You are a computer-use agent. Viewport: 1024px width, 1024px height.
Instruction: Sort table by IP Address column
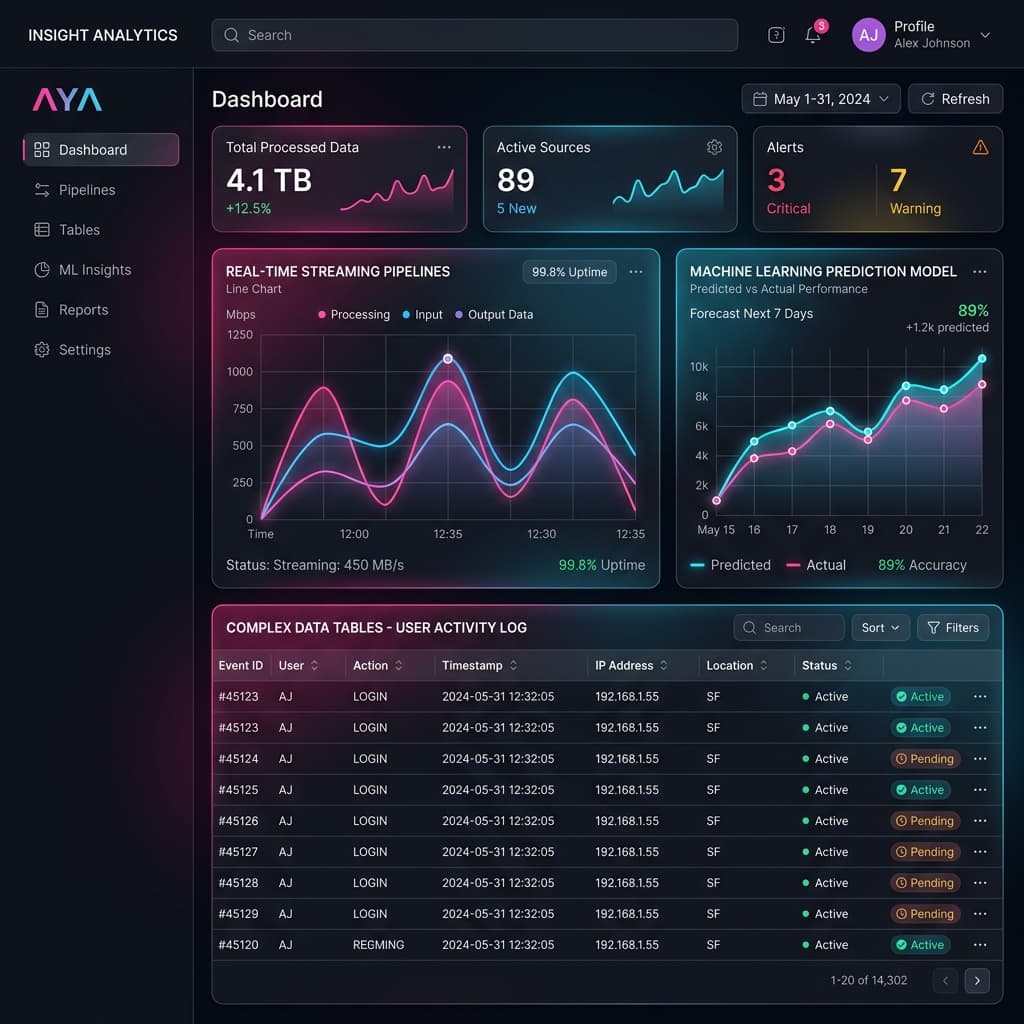664,665
